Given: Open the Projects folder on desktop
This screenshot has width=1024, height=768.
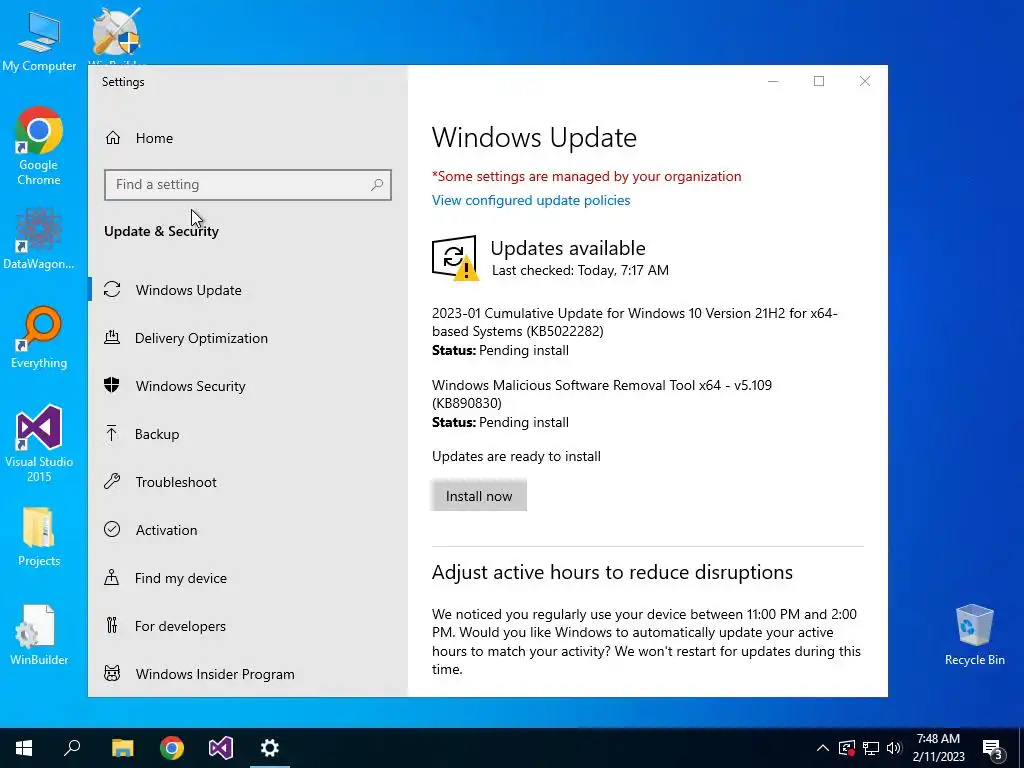Looking at the screenshot, I should pos(39,537).
